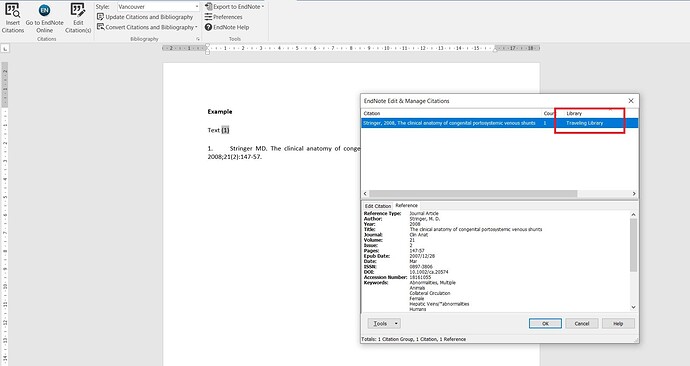The height and width of the screenshot is (366, 690).
Task: Click the bibliography entry Stringer MD
Action: pyautogui.click(x=284, y=153)
